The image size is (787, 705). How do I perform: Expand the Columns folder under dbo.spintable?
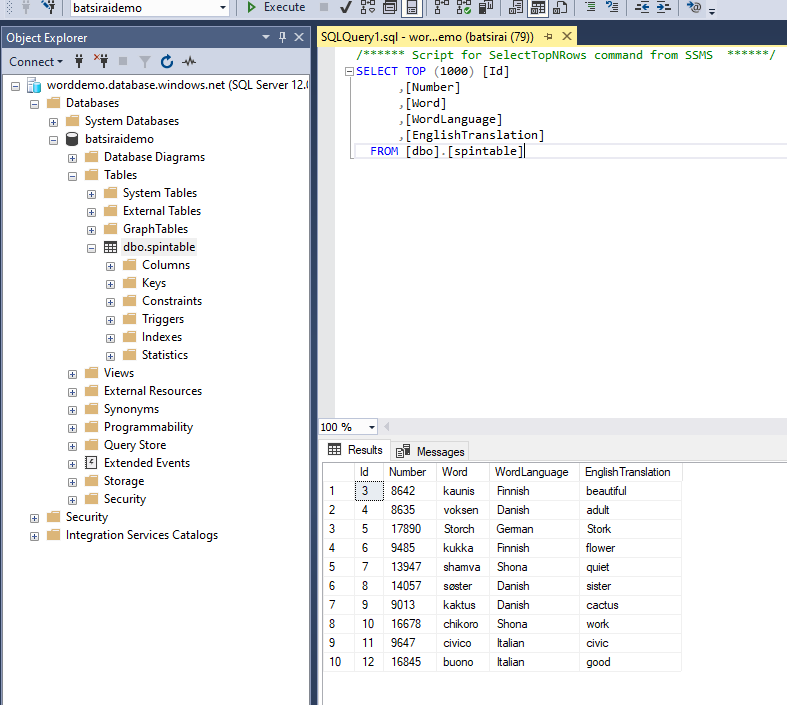tap(111, 265)
